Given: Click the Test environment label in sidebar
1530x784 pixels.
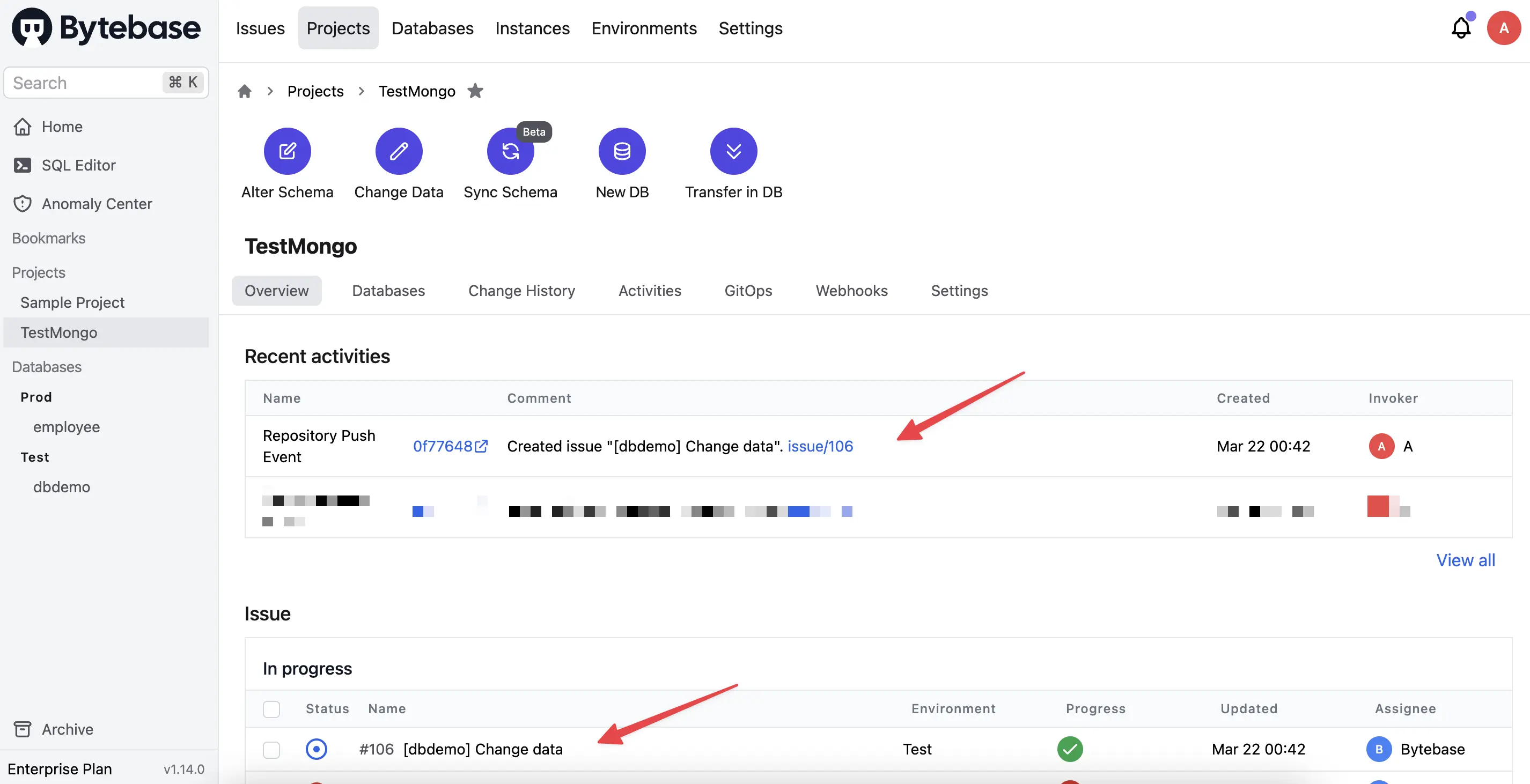Looking at the screenshot, I should coord(35,457).
